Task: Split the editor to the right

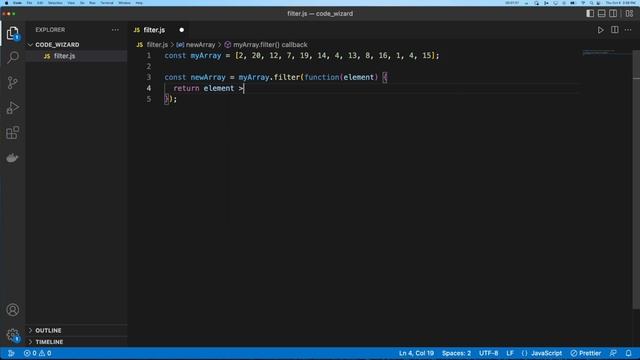Action: (x=614, y=30)
